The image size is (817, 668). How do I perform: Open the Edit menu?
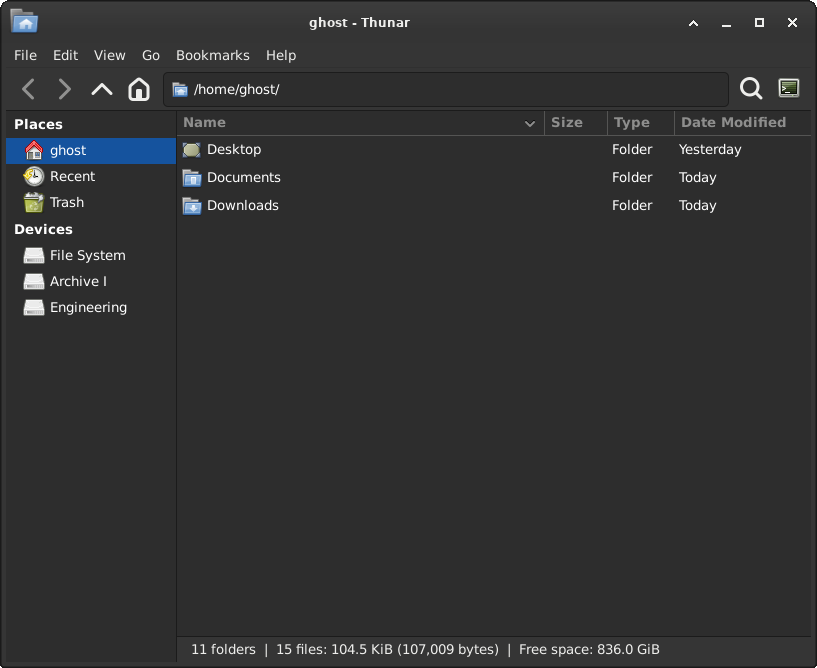click(x=65, y=55)
